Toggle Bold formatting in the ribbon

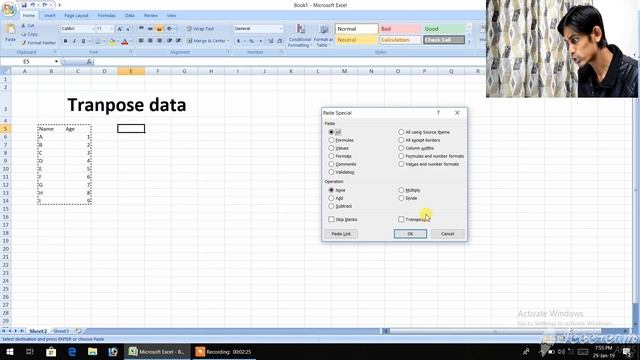(x=65, y=41)
